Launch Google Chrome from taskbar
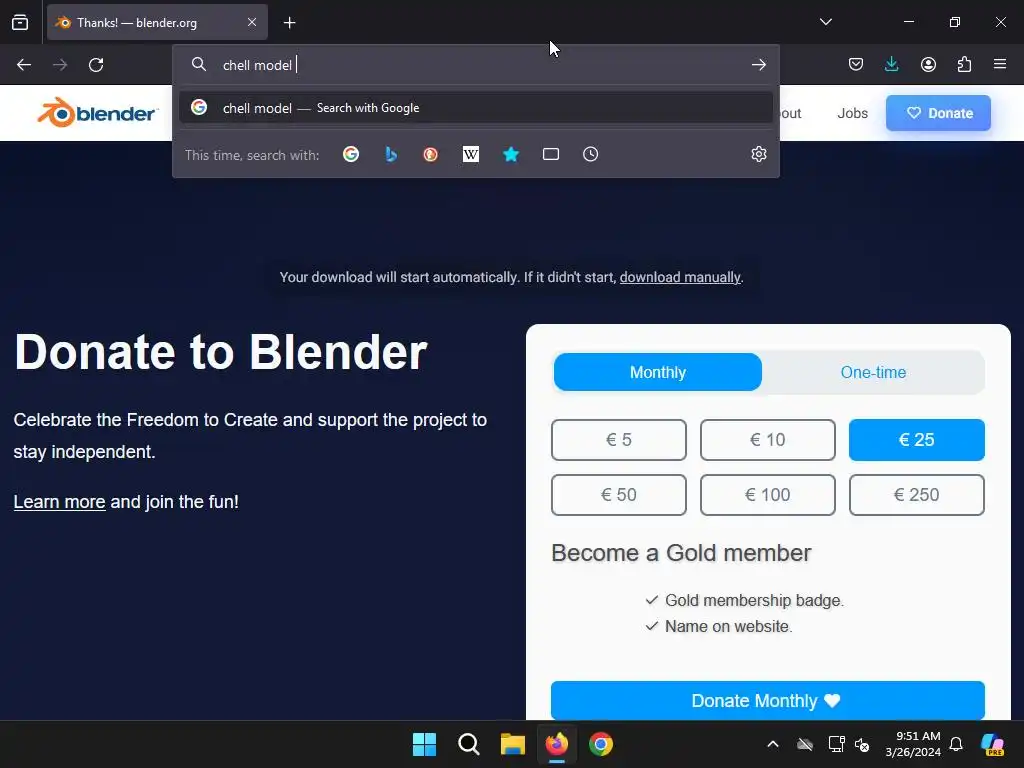 pyautogui.click(x=601, y=744)
